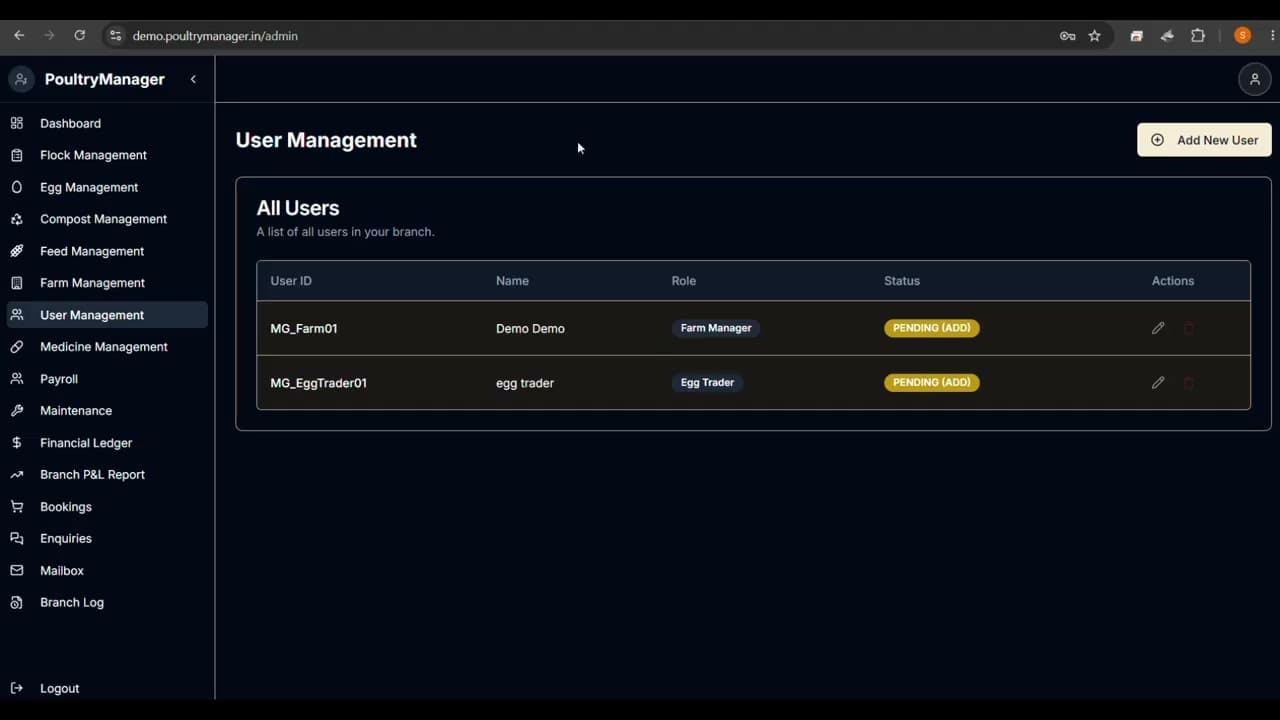Click the Flock Management clipboard icon
This screenshot has width=1280, height=720.
(x=17, y=155)
